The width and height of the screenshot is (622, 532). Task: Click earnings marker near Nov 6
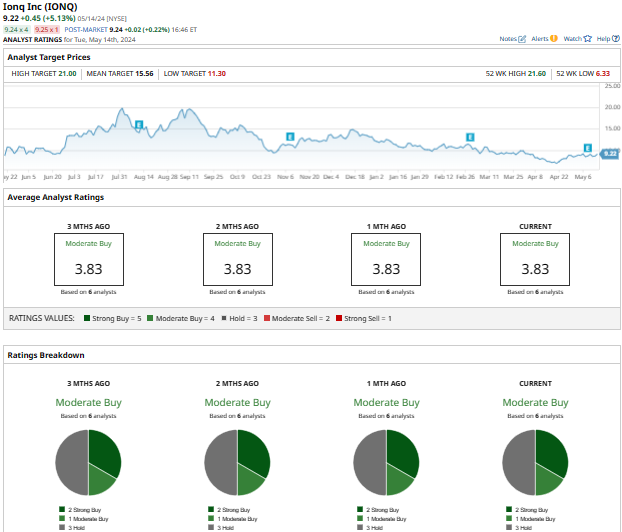tap(290, 137)
